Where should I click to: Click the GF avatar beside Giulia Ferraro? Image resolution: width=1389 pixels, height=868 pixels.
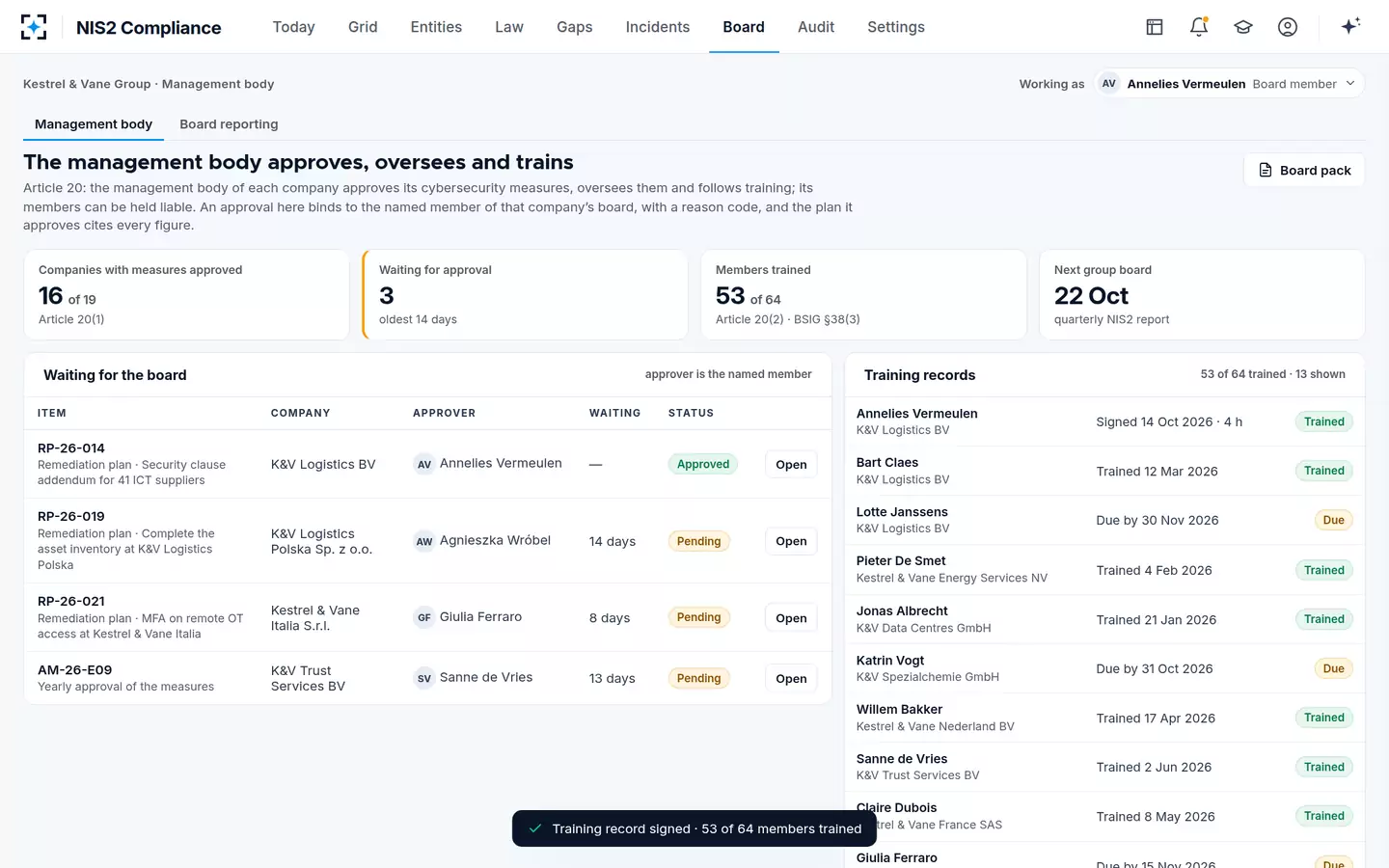[x=424, y=617]
